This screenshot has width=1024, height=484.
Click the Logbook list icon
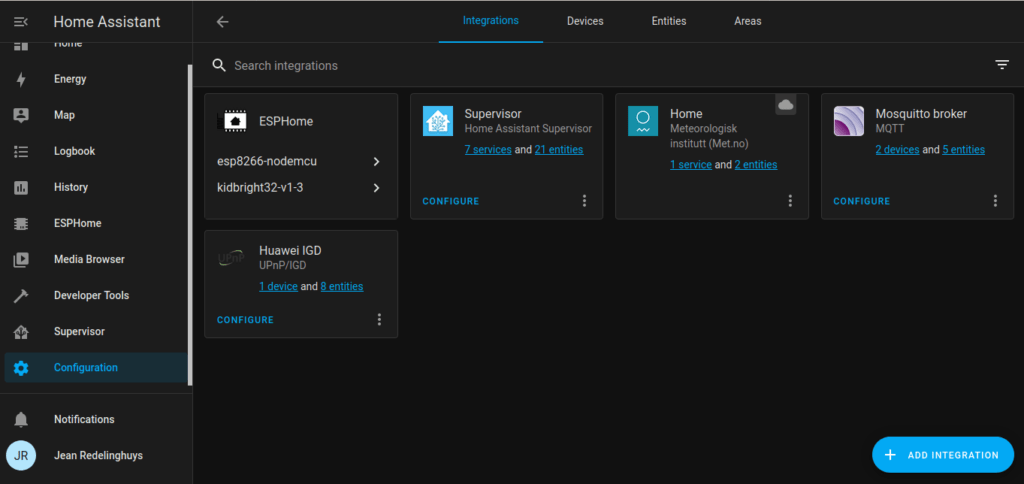click(21, 152)
